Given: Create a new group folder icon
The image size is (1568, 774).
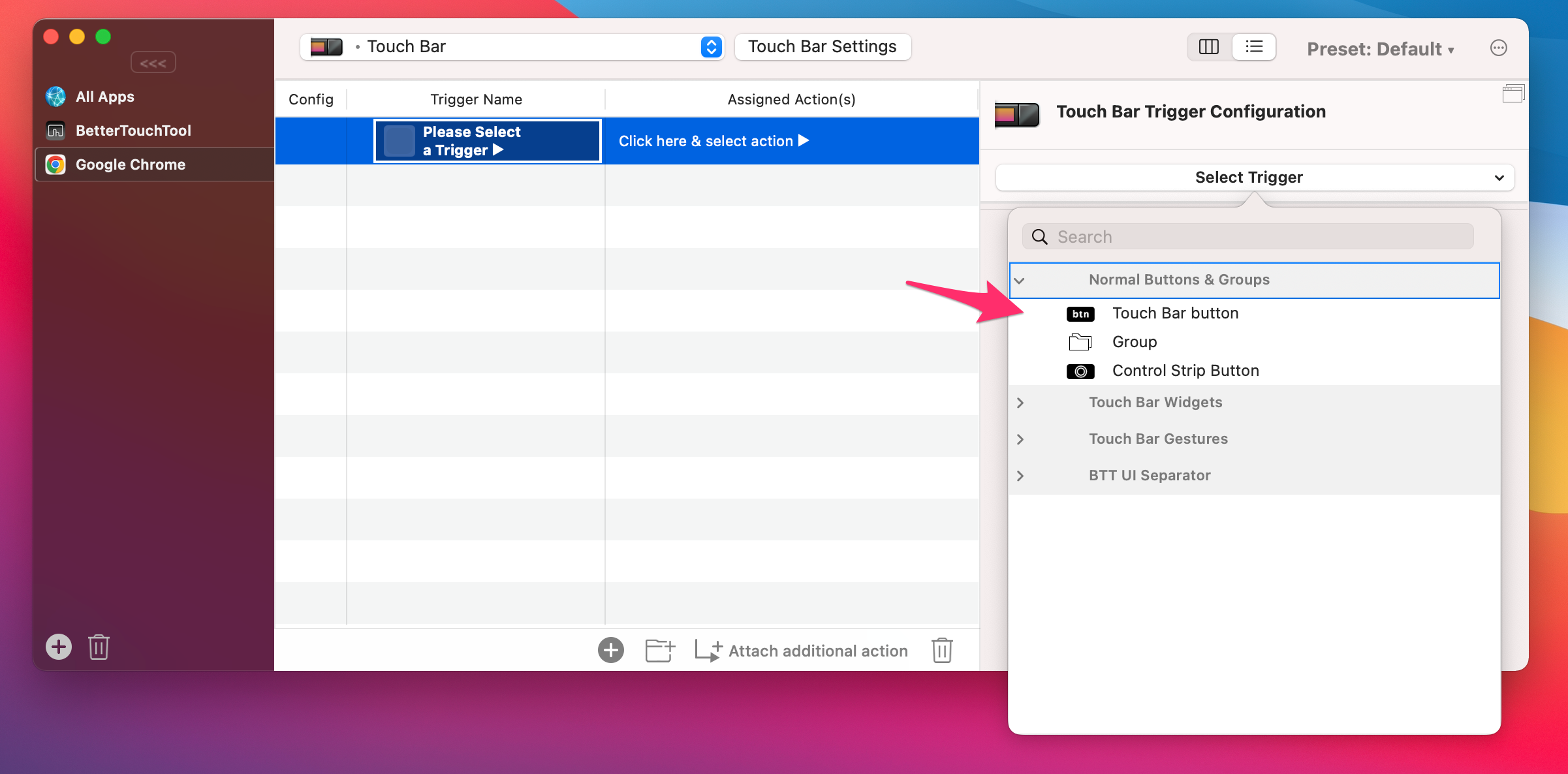Looking at the screenshot, I should coord(660,650).
